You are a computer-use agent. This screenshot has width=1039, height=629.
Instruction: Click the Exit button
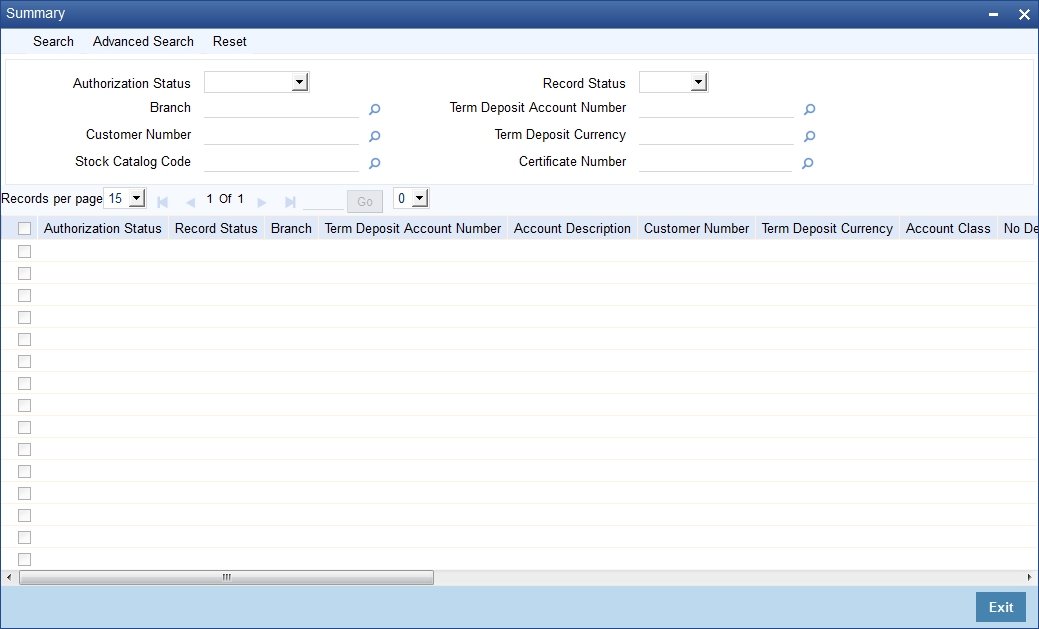(x=1001, y=607)
